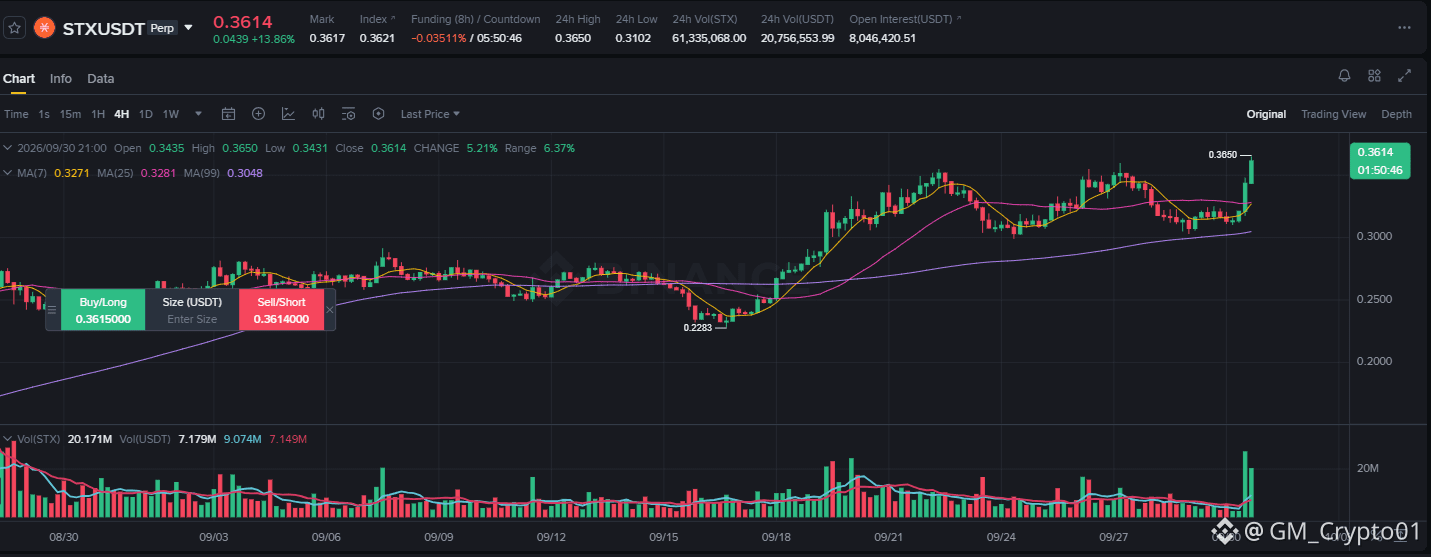This screenshot has width=1431, height=557.
Task: Switch to the Info tab
Action: pyautogui.click(x=61, y=78)
